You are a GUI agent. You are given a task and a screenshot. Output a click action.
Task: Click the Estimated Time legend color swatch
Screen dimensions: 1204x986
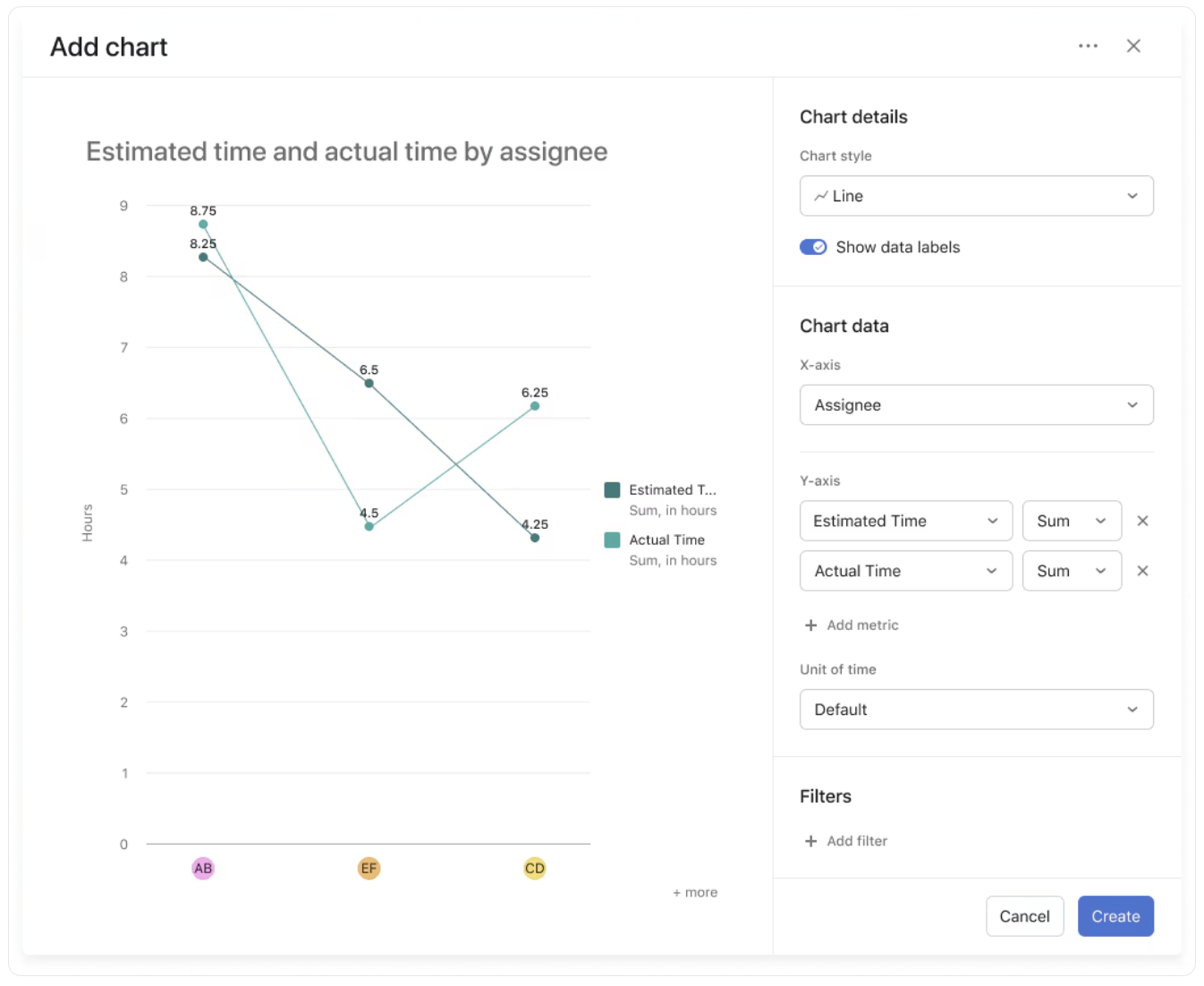click(613, 489)
